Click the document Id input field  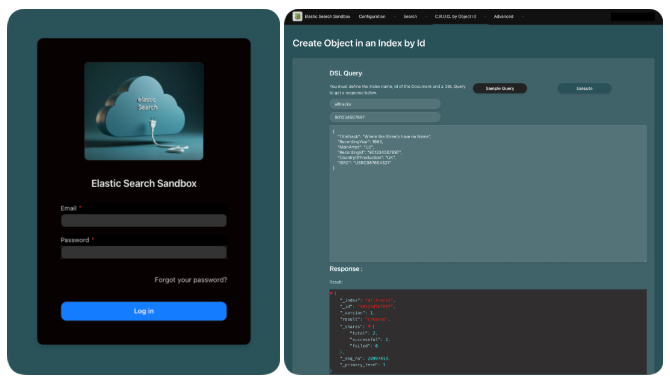coord(385,117)
